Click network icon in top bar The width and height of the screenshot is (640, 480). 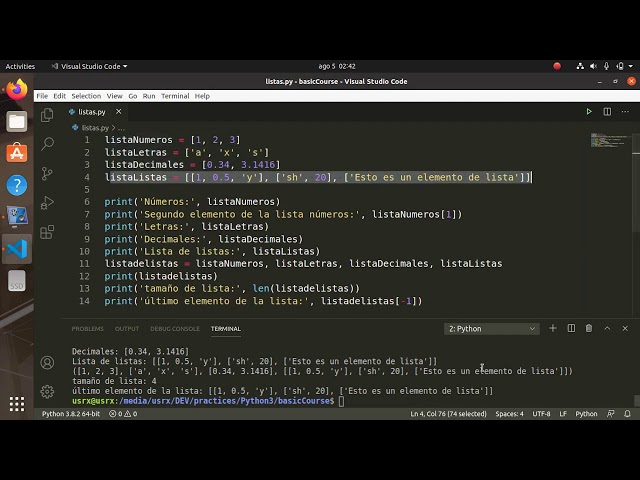pos(580,66)
